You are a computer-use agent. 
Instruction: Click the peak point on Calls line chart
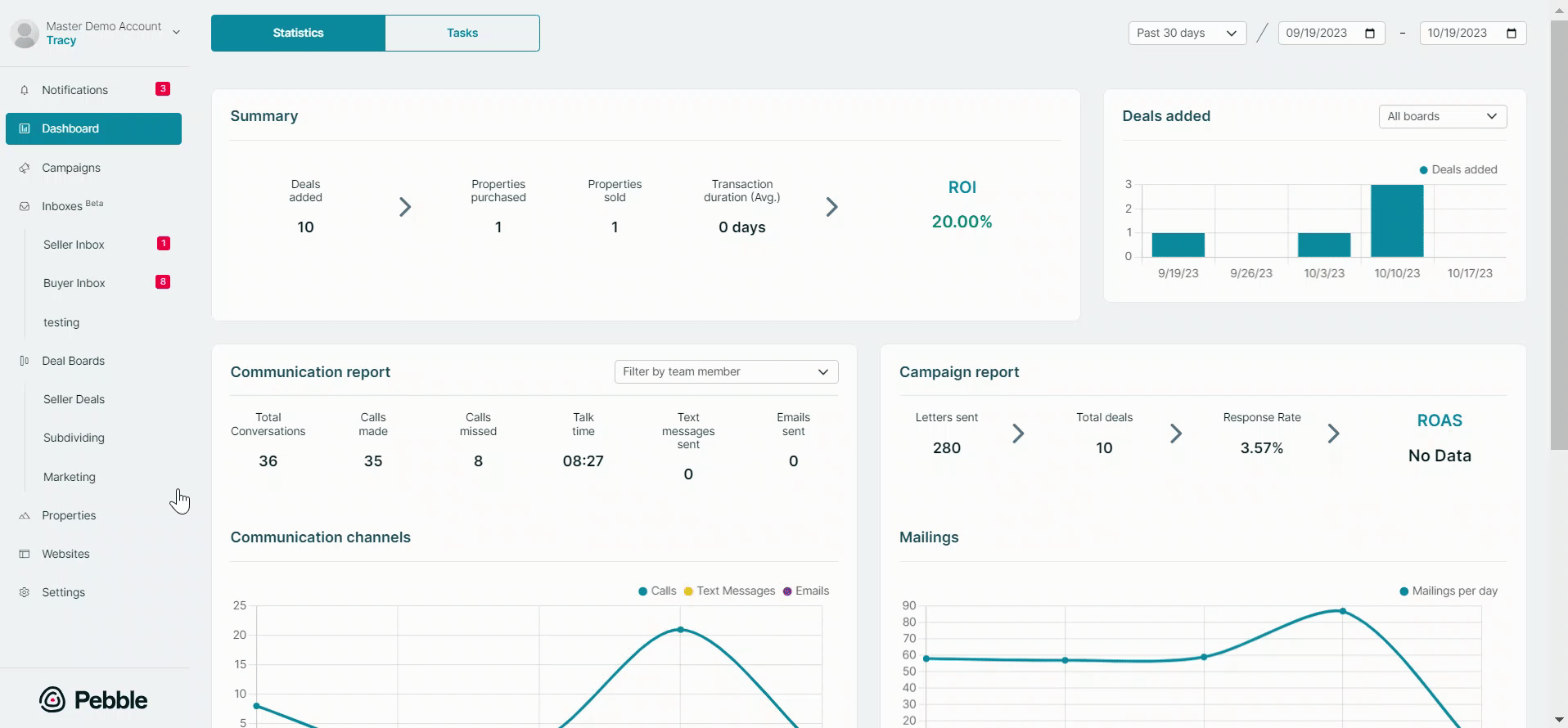(x=680, y=630)
